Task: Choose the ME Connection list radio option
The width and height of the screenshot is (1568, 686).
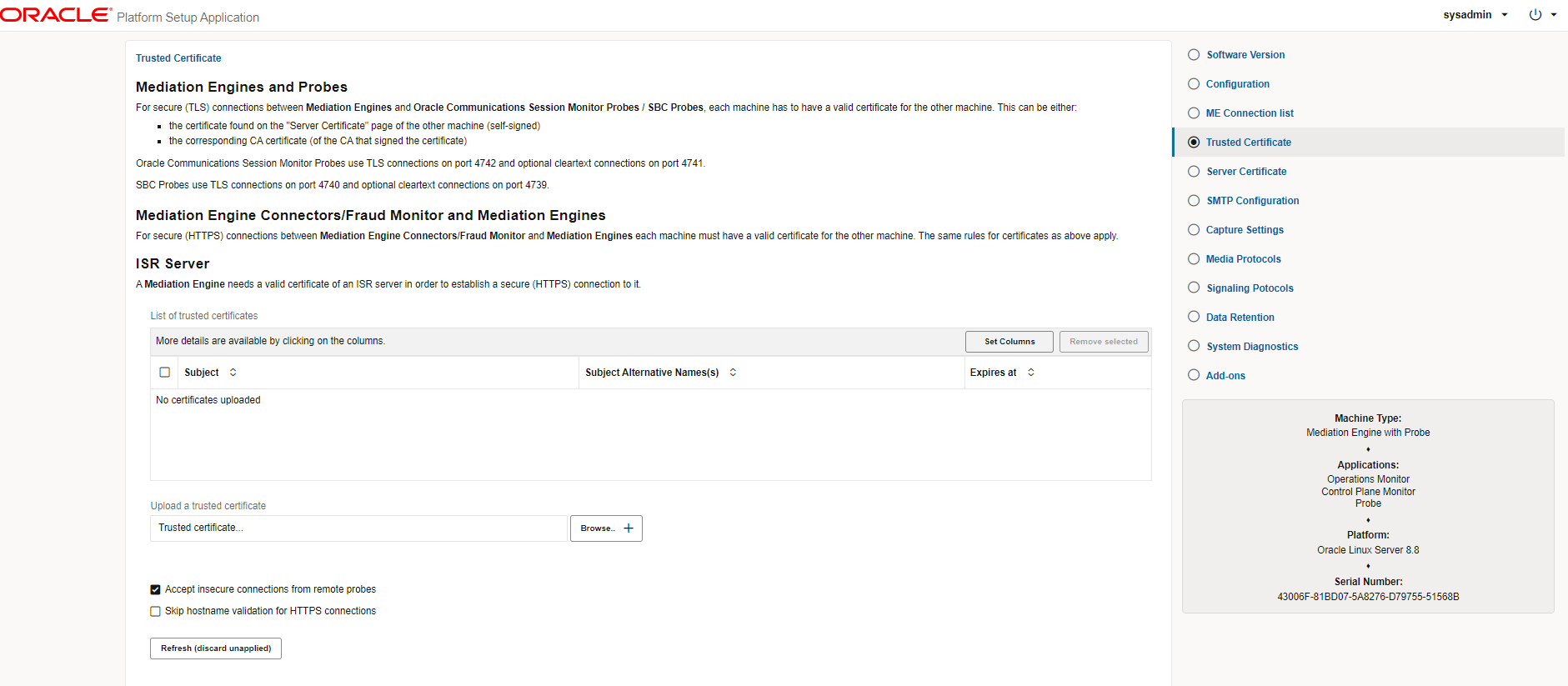Action: (x=1194, y=113)
